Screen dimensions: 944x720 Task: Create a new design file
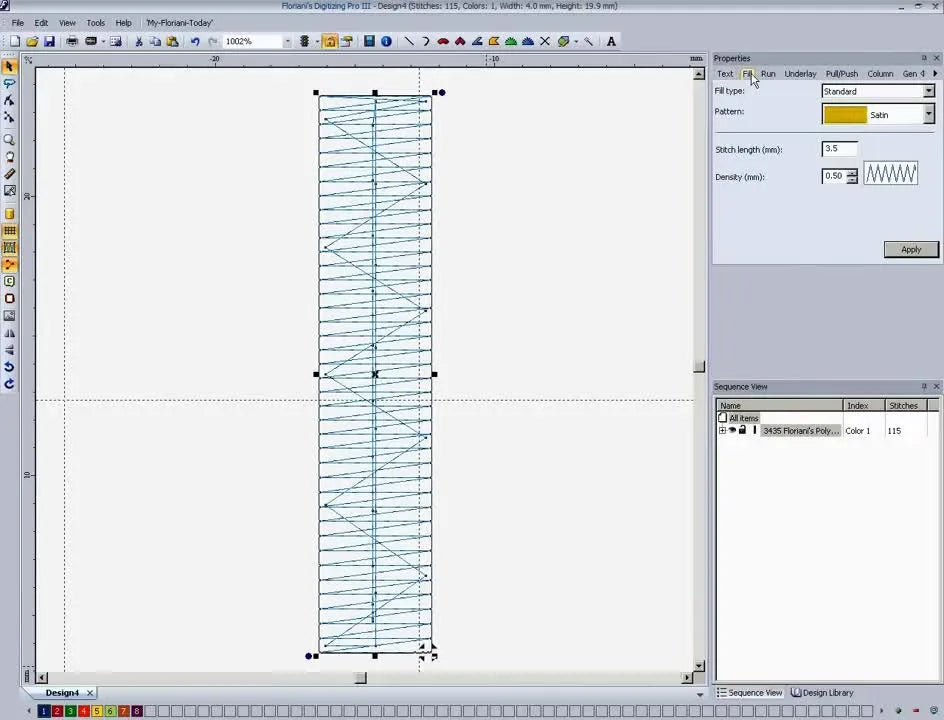point(15,42)
